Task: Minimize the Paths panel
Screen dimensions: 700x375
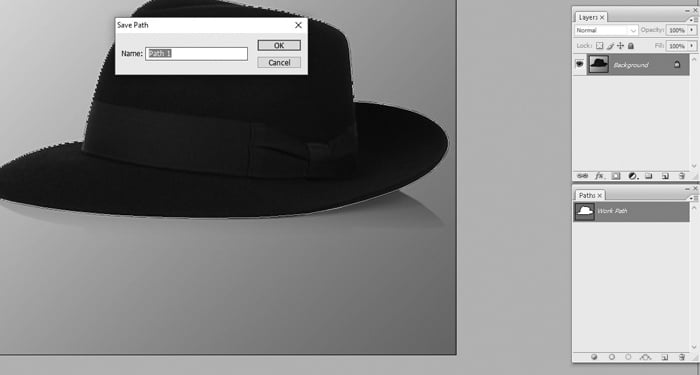Action: (x=688, y=188)
